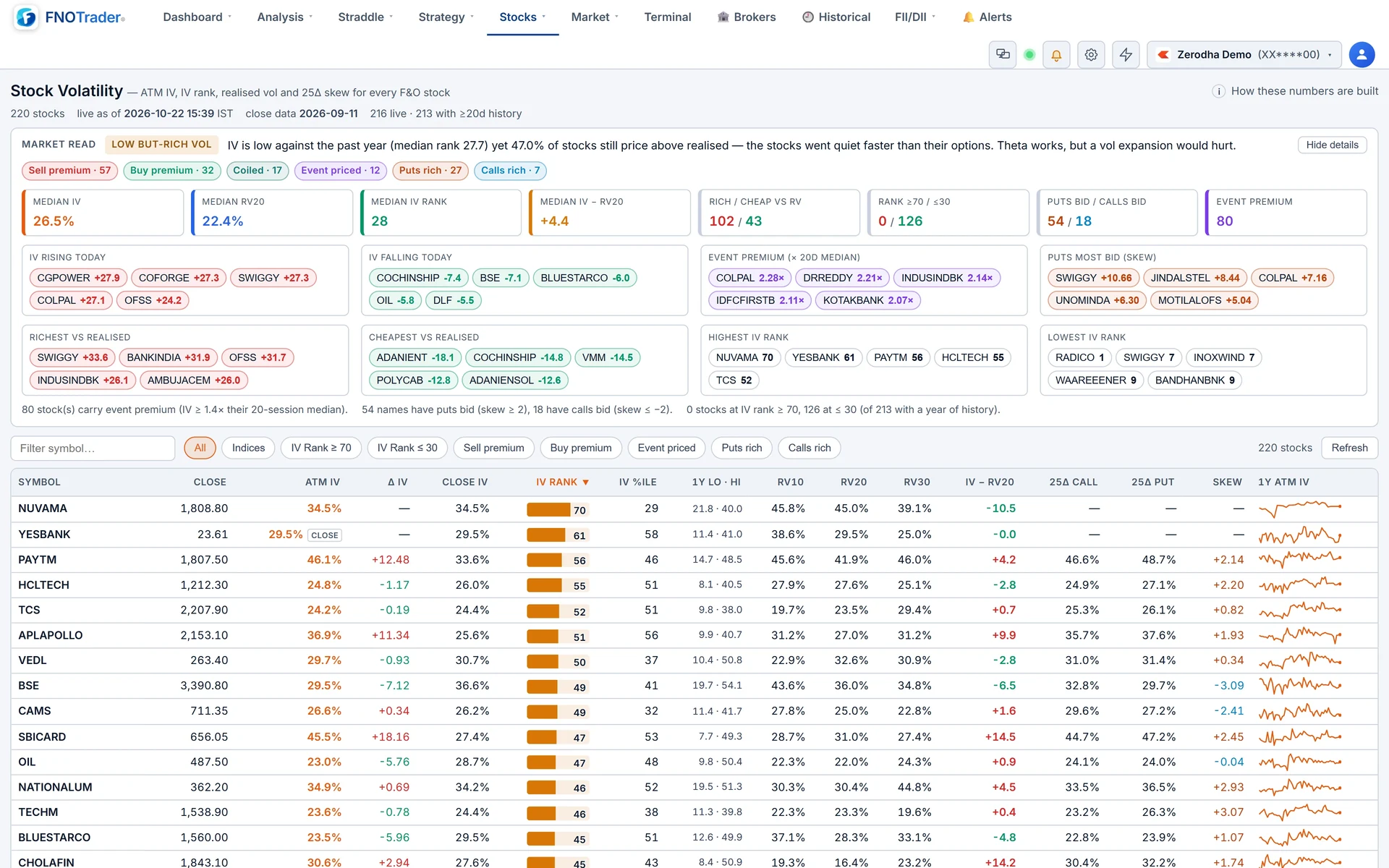1389x868 pixels.
Task: Select the Event priced · 12 tag
Action: pyautogui.click(x=340, y=171)
